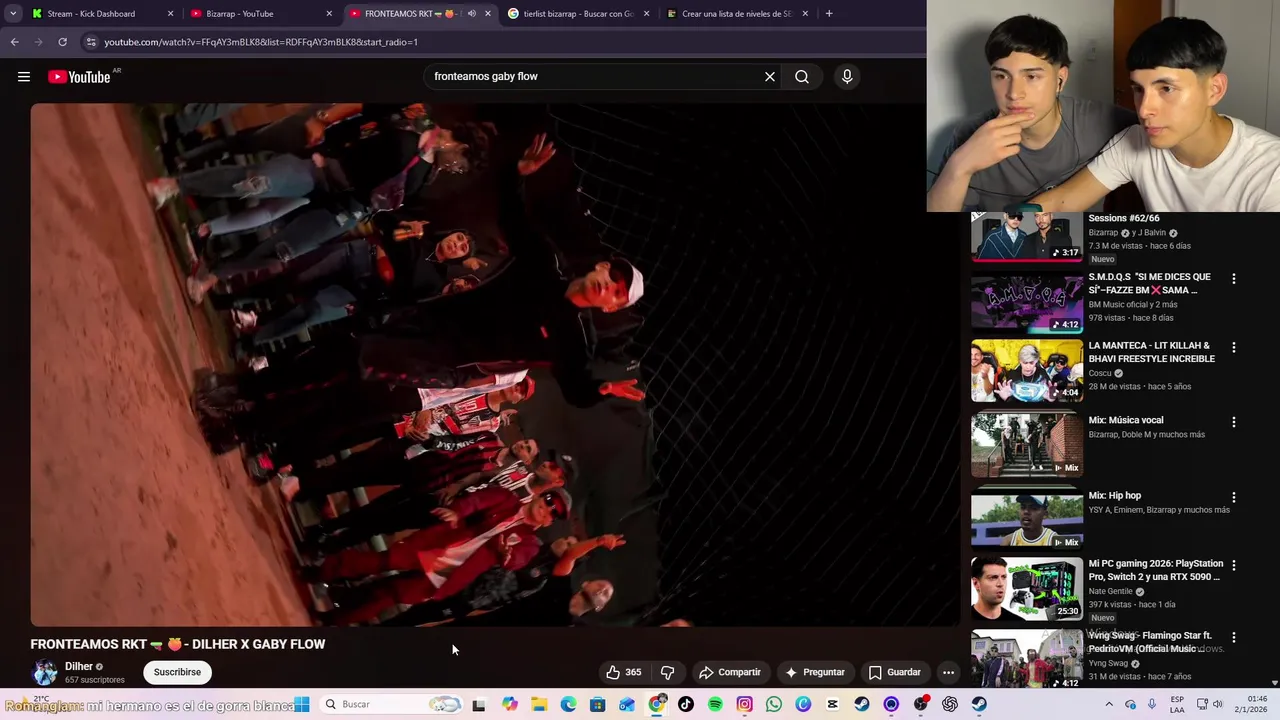The width and height of the screenshot is (1280, 720).
Task: Close the Bizarrap - YouTube tab
Action: point(329,14)
